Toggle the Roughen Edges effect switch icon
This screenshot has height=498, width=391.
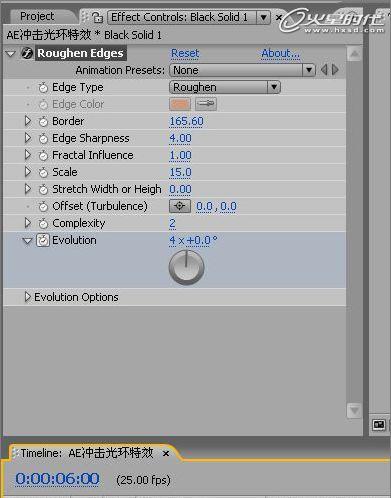coord(27,53)
